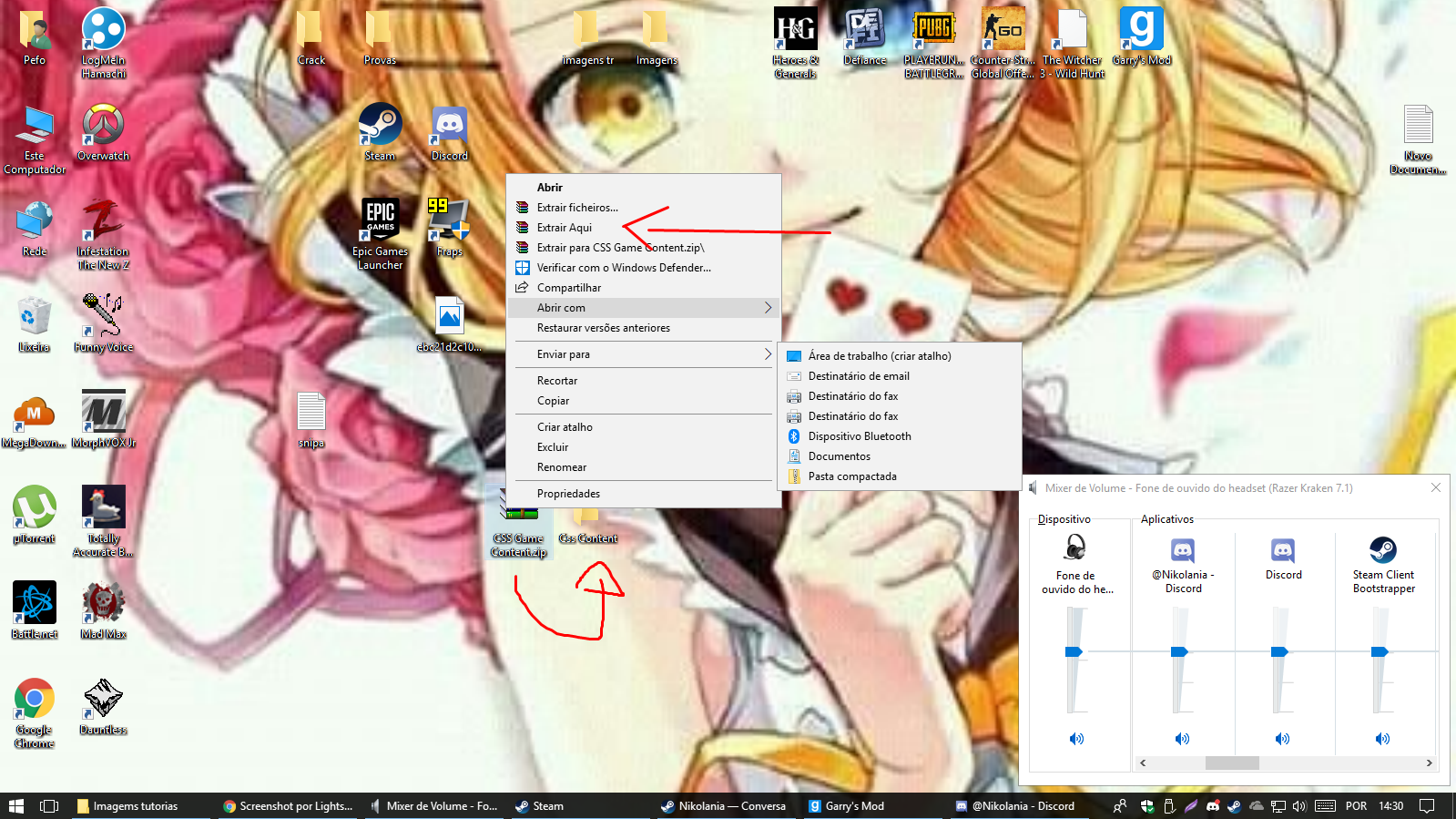Launch the Garry's Mod desktop shortcut
This screenshot has height=819, width=1456.
(x=1141, y=36)
